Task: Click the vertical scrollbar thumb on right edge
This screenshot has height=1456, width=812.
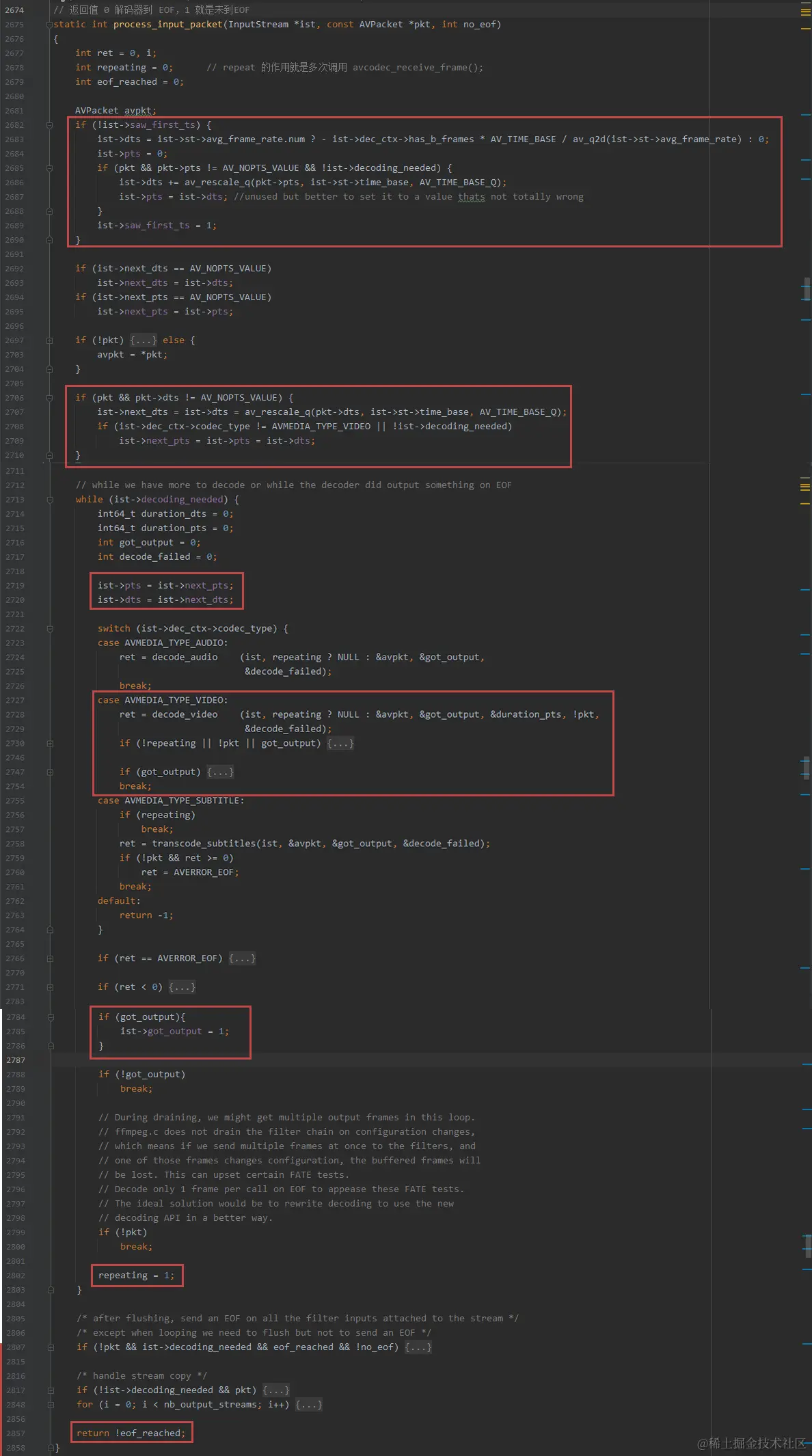Action: click(x=807, y=289)
